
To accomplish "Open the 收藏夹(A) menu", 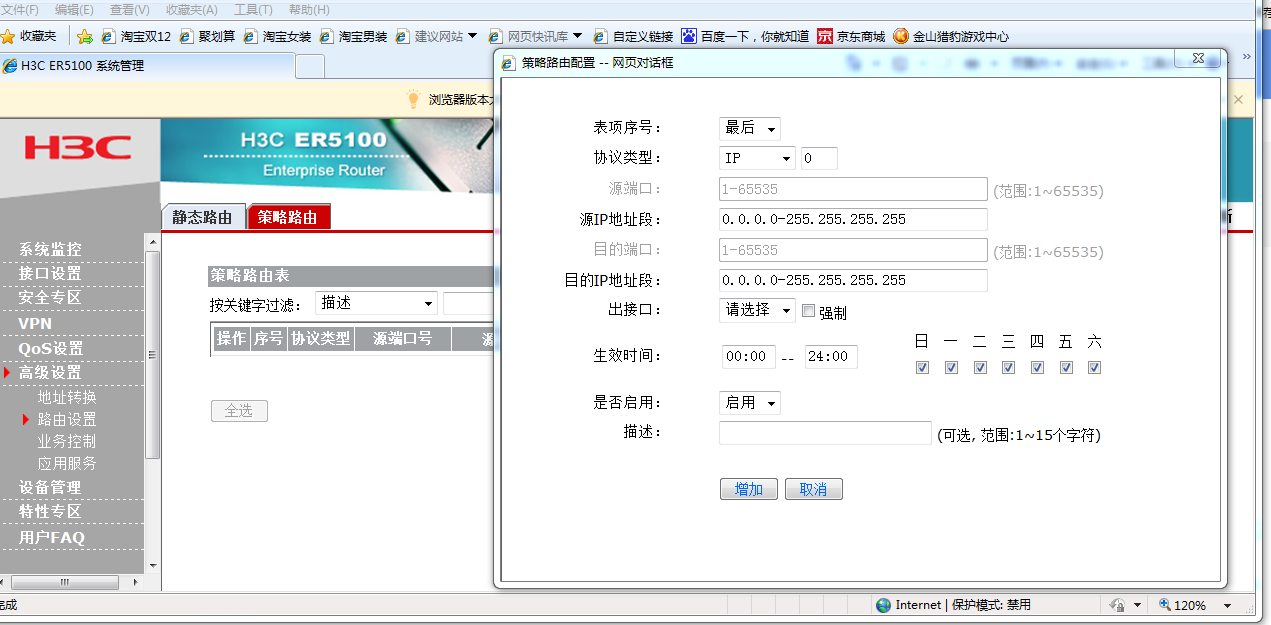I will tap(191, 9).
